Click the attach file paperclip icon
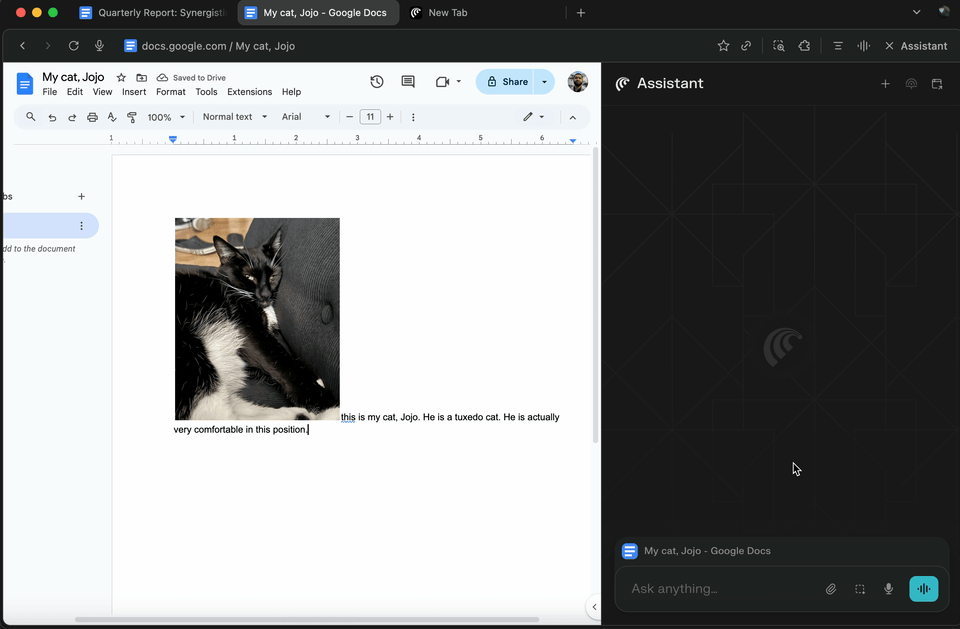The width and height of the screenshot is (960, 629). [x=830, y=589]
